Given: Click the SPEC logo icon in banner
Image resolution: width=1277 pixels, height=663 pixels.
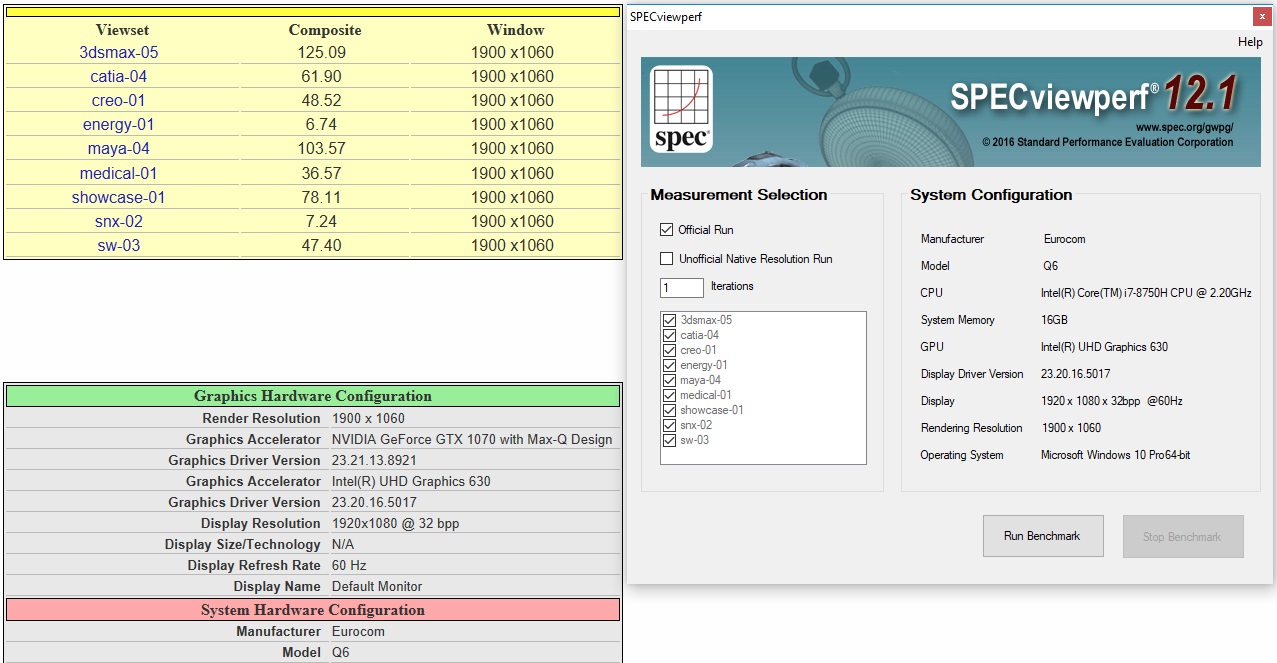Looking at the screenshot, I should click(x=681, y=110).
